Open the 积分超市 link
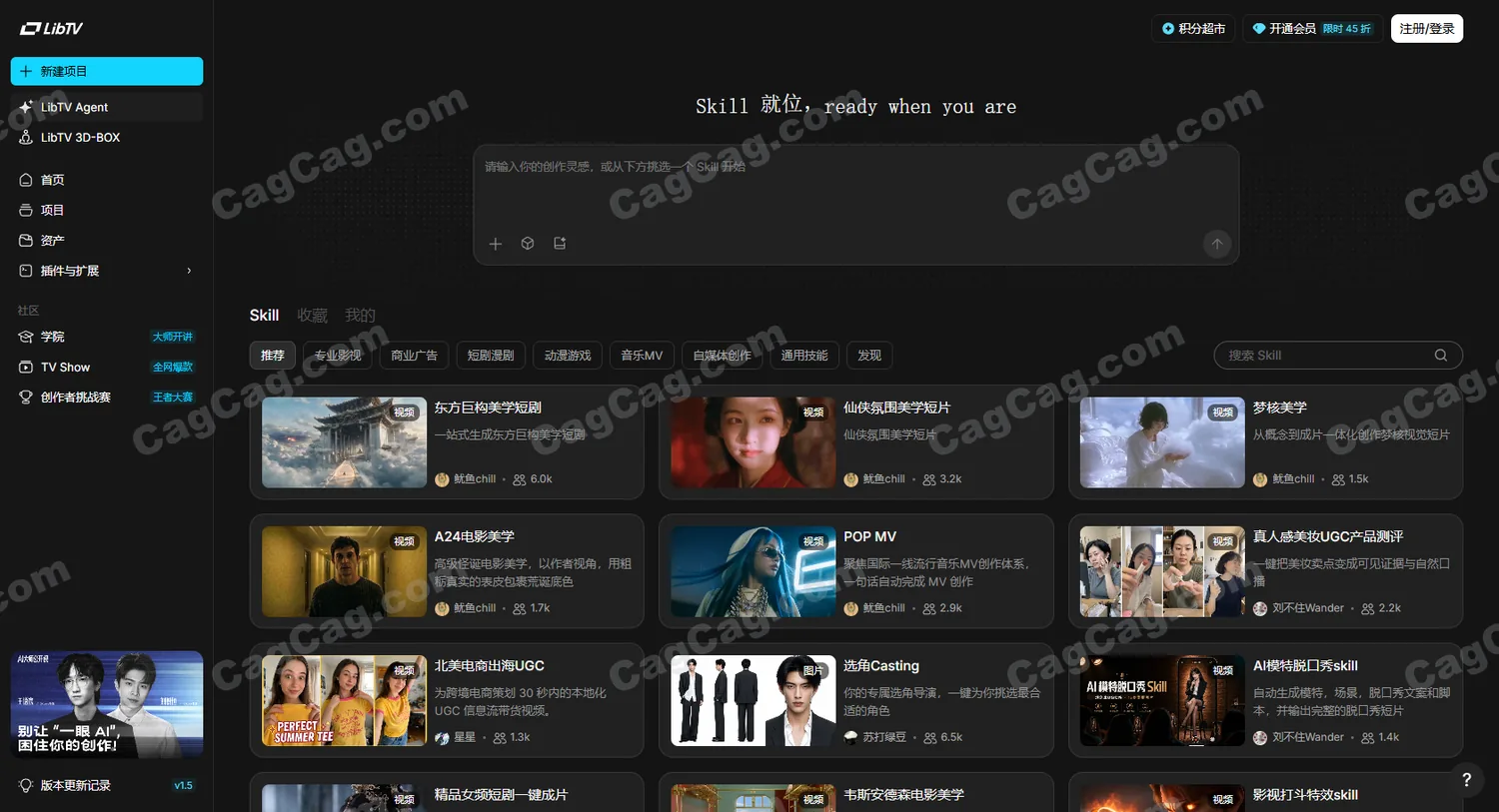The height and width of the screenshot is (812, 1499). tap(1193, 29)
